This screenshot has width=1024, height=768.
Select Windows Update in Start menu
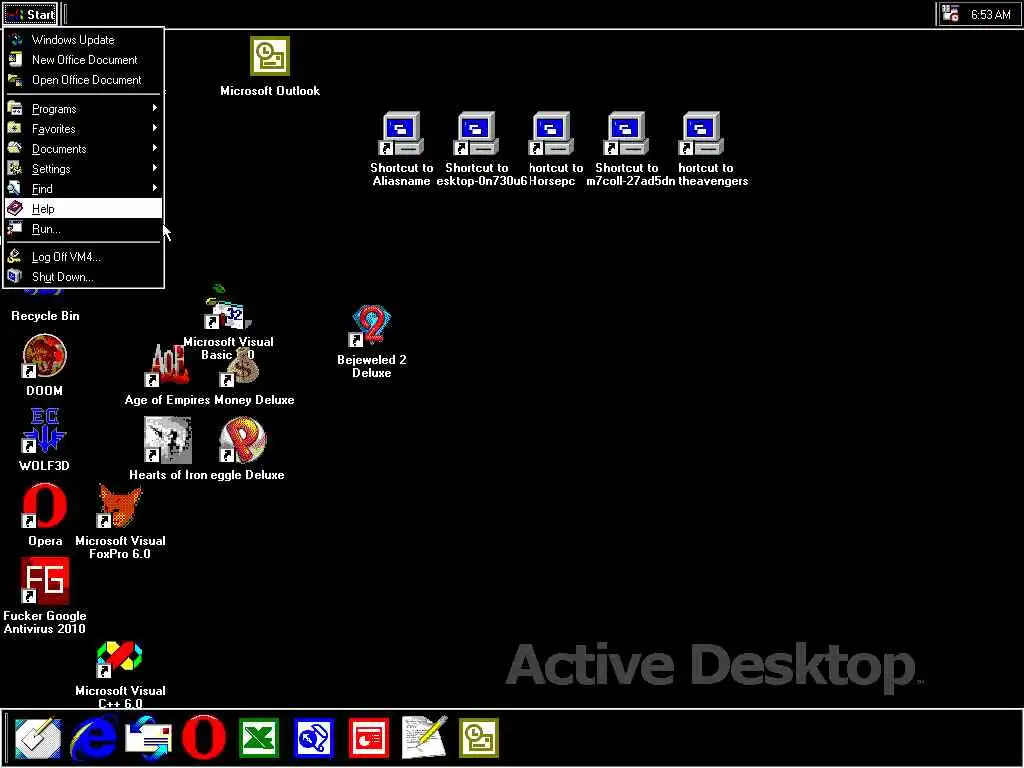click(x=84, y=40)
